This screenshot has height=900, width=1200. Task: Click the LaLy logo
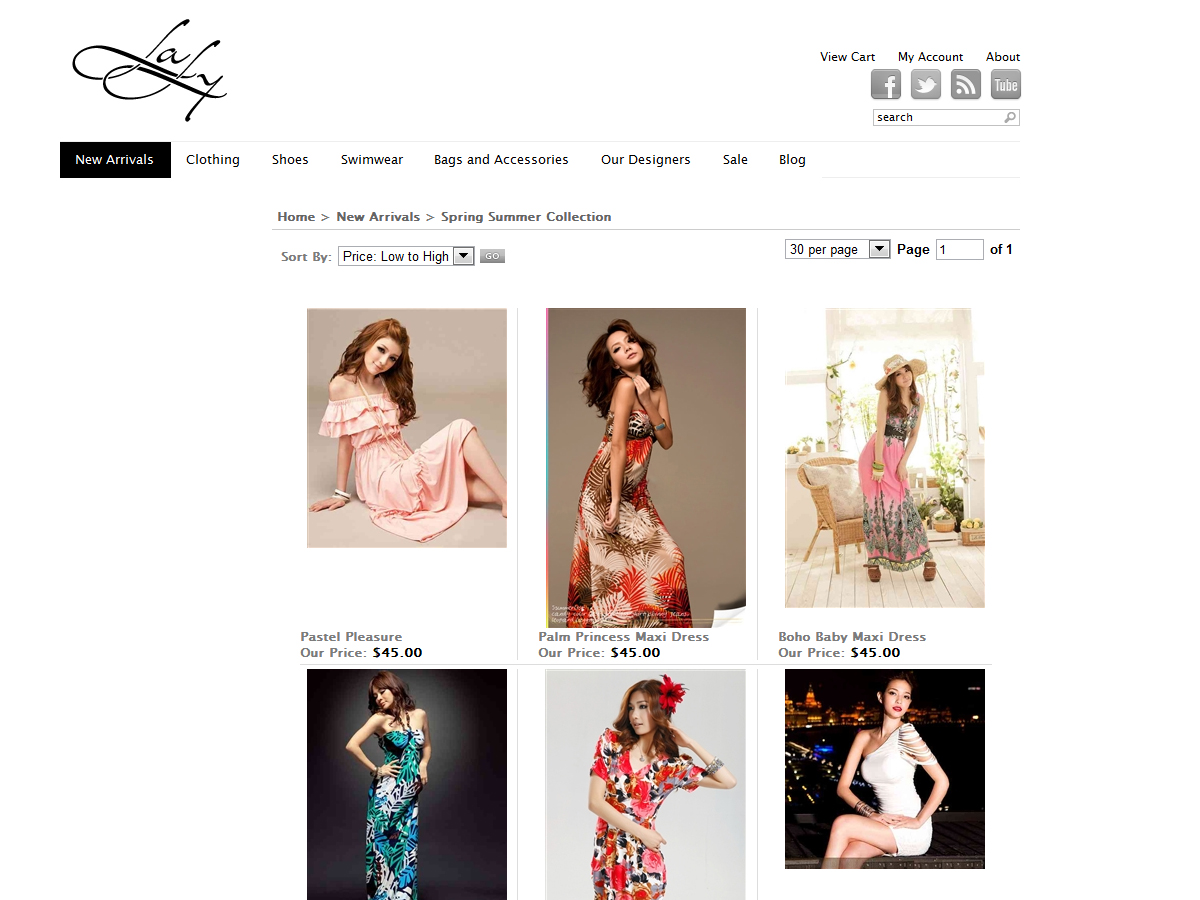[150, 70]
